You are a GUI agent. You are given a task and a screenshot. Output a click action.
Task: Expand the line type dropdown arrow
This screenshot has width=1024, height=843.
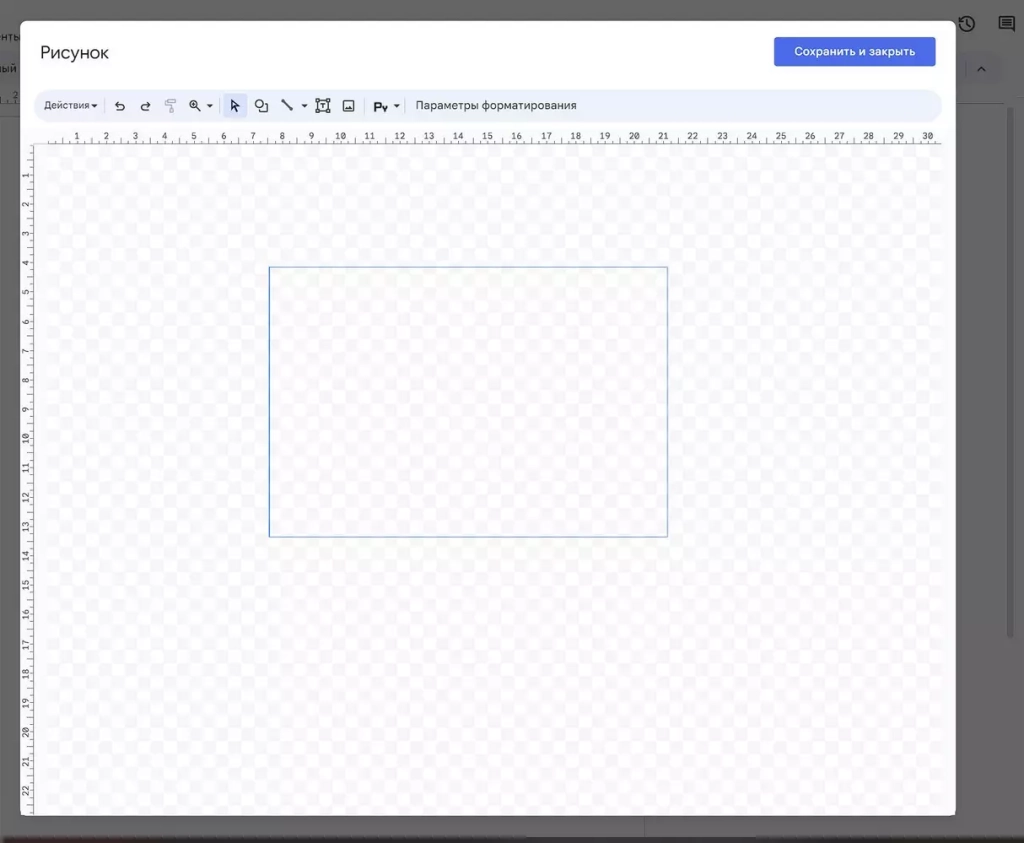tap(304, 106)
